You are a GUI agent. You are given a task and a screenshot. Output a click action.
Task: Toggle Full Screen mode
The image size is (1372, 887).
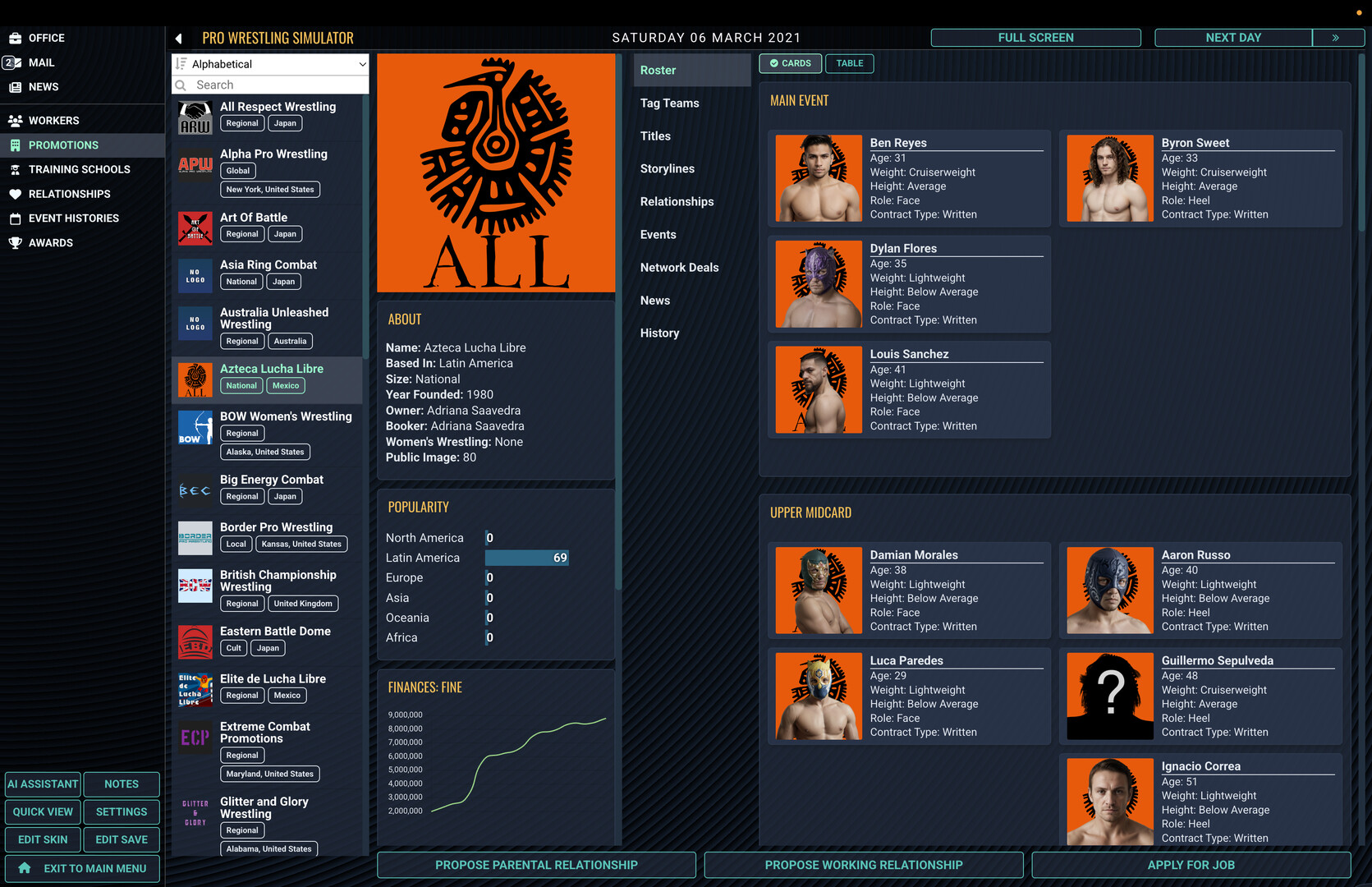(x=1035, y=37)
